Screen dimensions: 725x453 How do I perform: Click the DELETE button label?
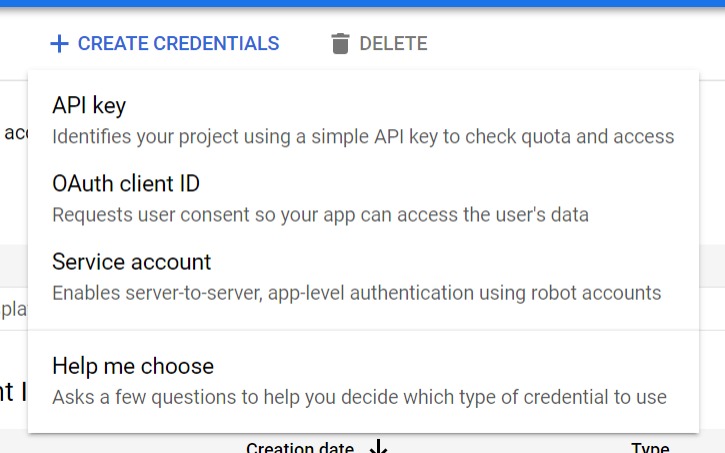[x=393, y=43]
